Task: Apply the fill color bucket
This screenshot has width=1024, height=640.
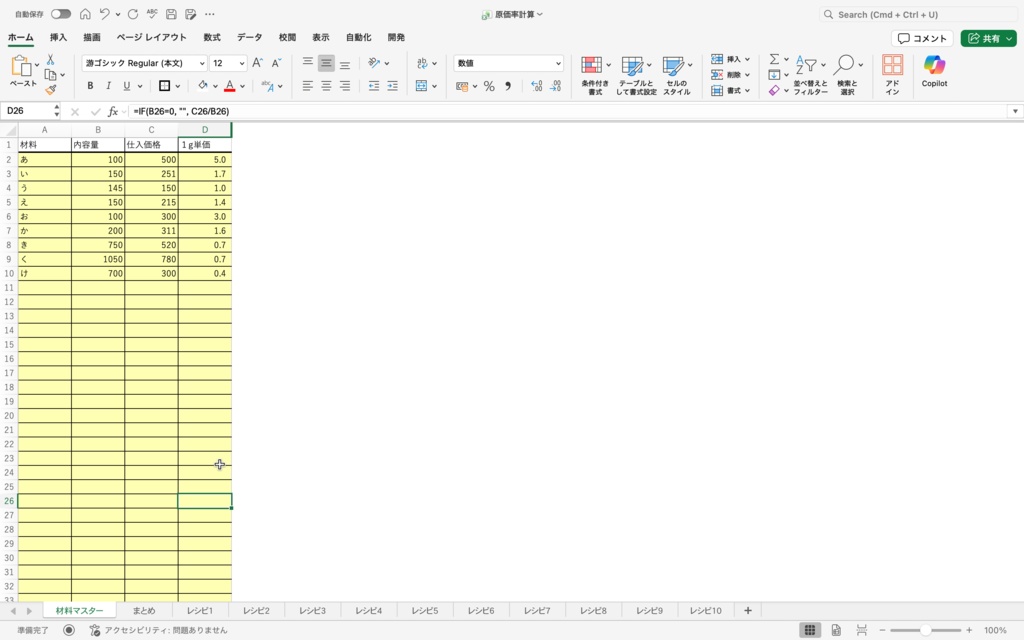Action: (202, 86)
